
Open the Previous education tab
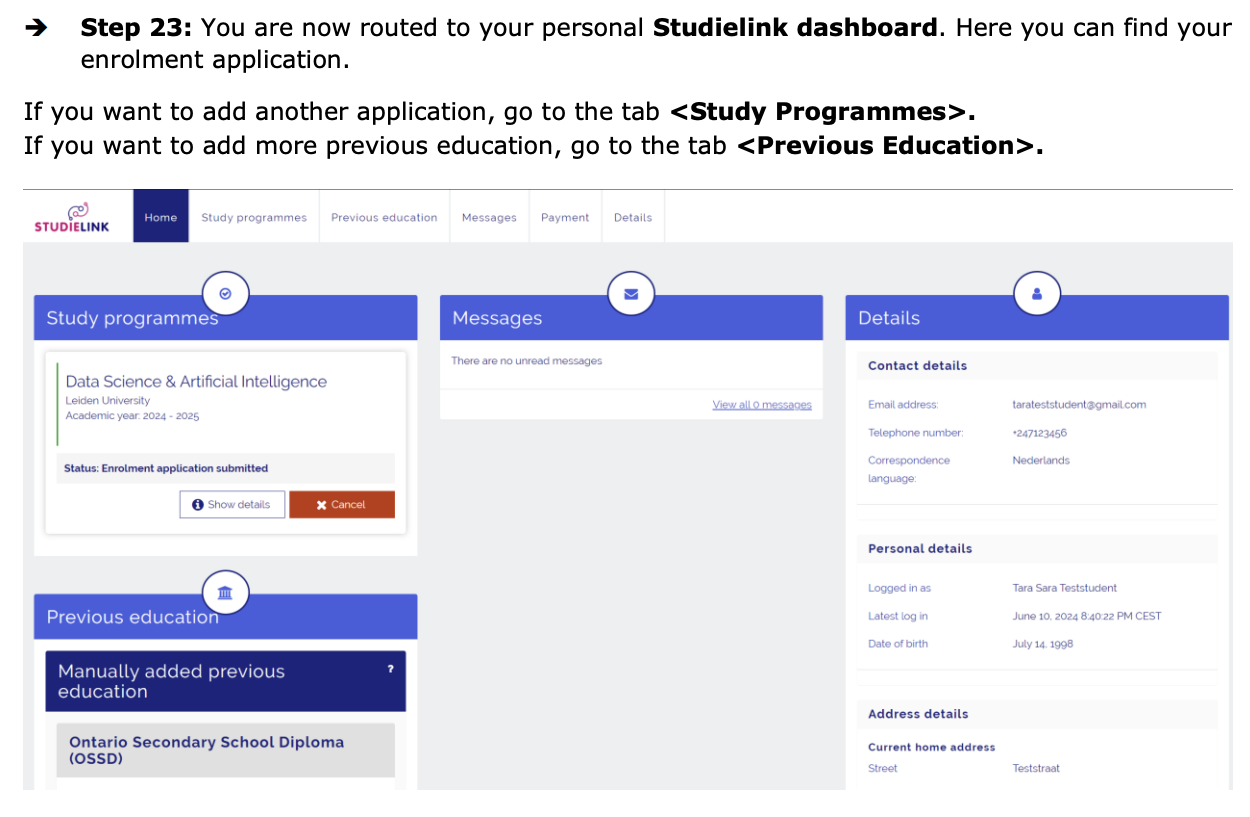point(384,217)
